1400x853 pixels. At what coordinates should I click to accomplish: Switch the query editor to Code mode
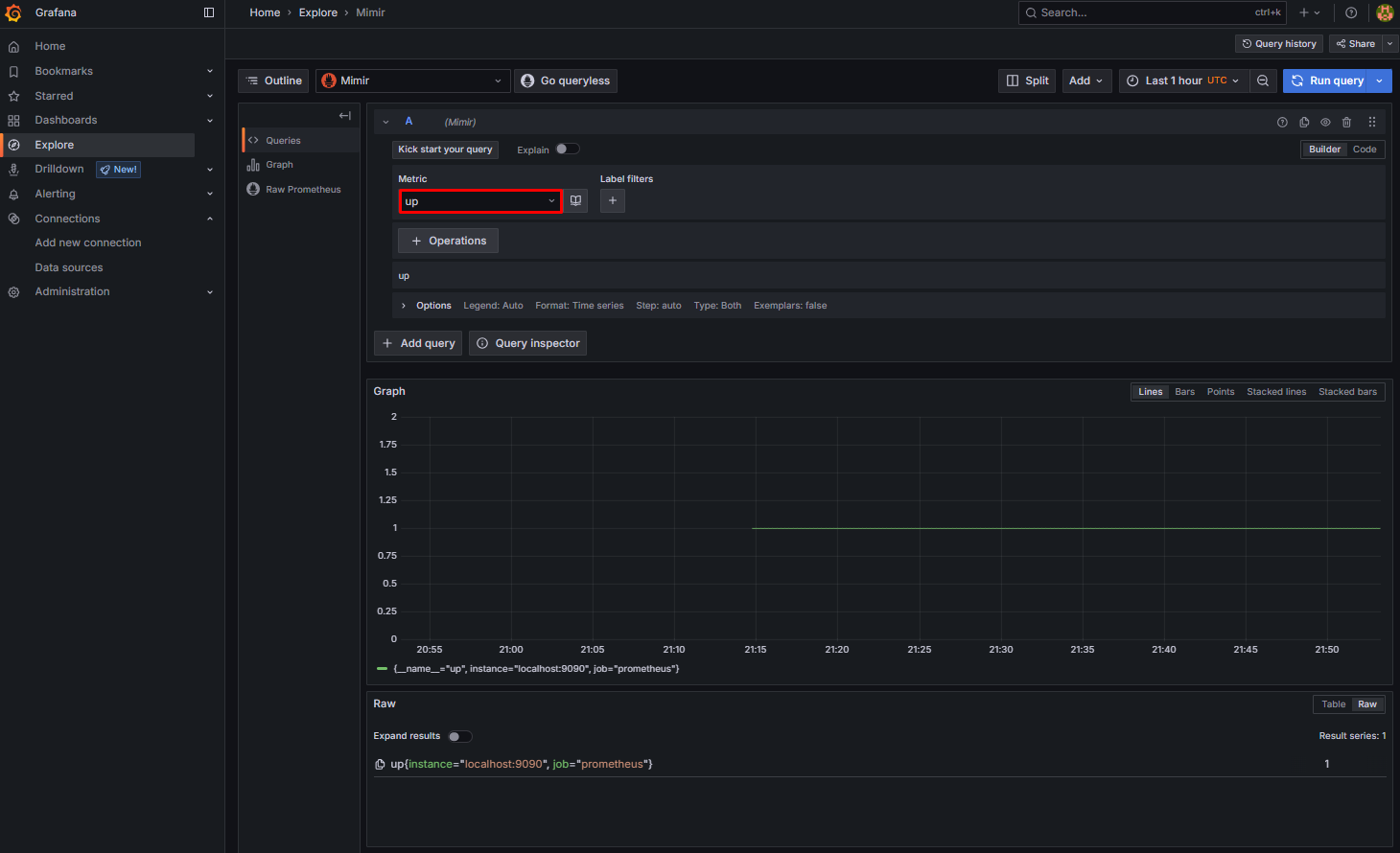1365,149
